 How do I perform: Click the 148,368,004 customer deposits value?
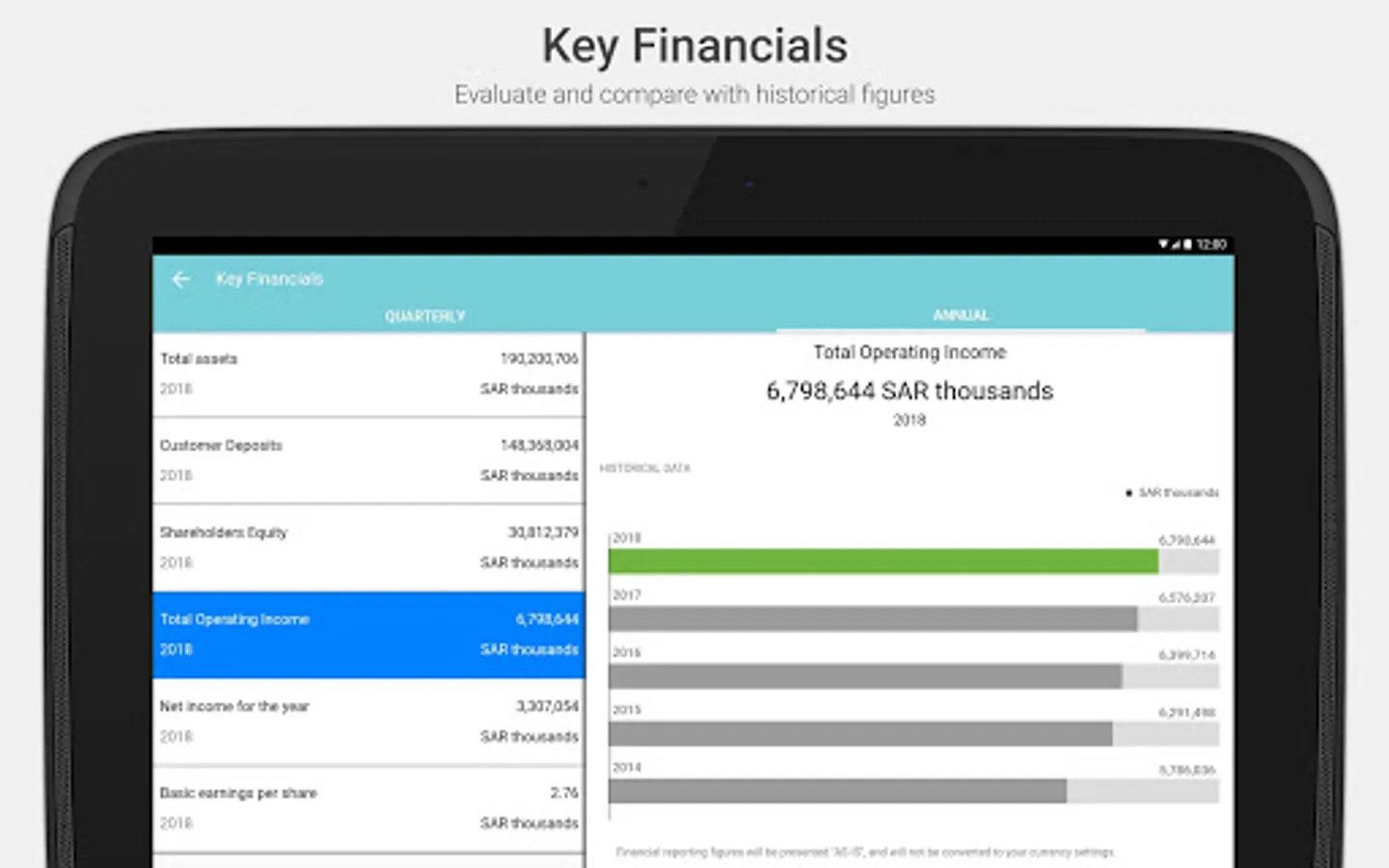click(x=539, y=445)
